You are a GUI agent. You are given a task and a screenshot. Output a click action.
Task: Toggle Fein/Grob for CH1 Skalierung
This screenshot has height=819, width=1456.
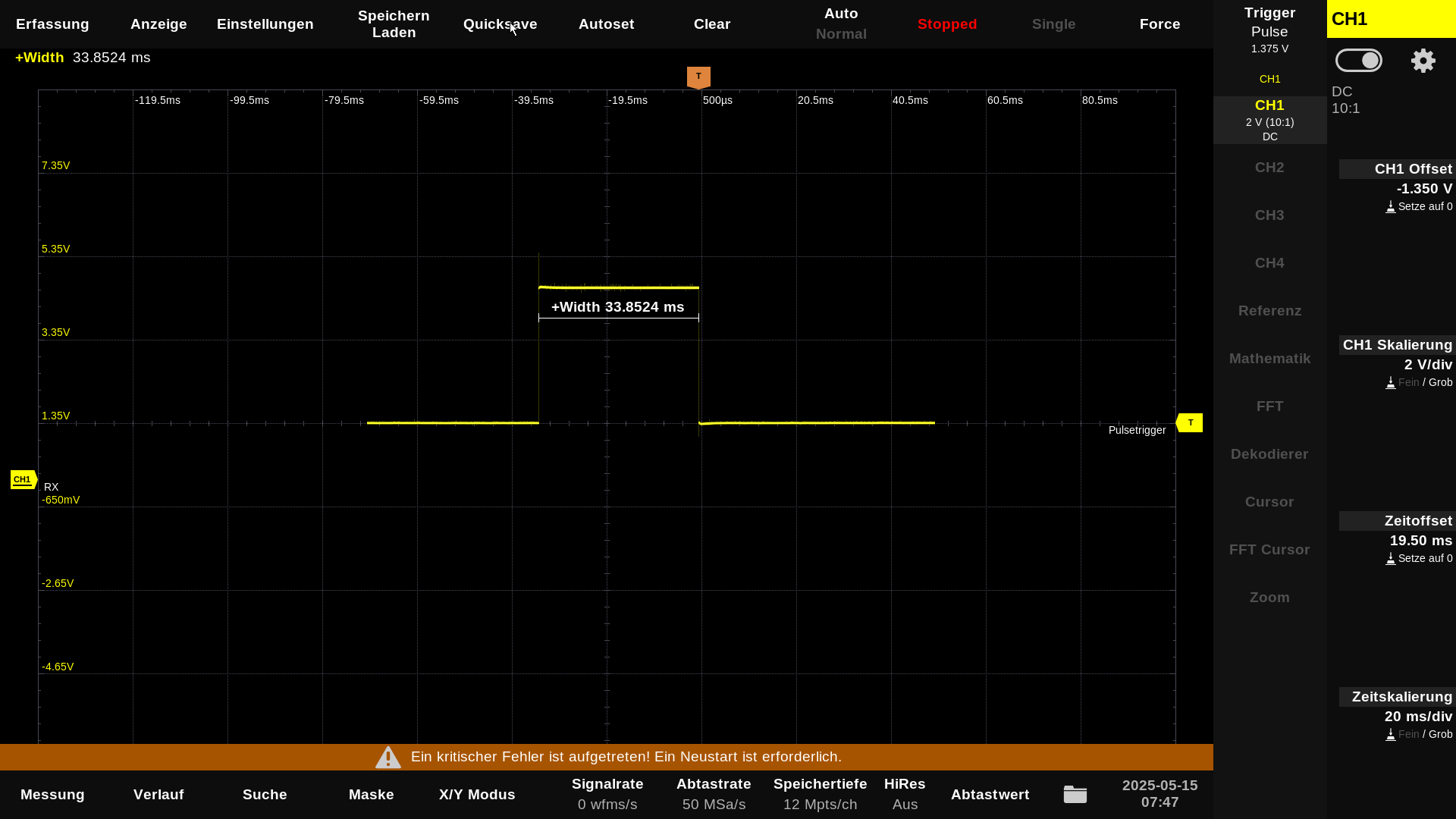tap(1418, 382)
